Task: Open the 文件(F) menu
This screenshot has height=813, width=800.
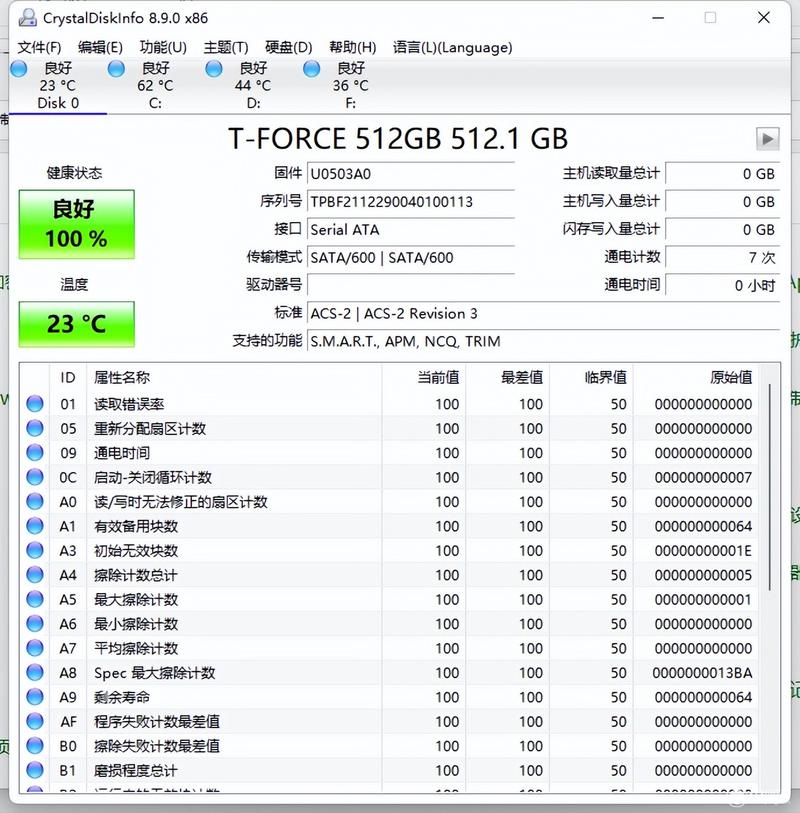Action: coord(39,48)
